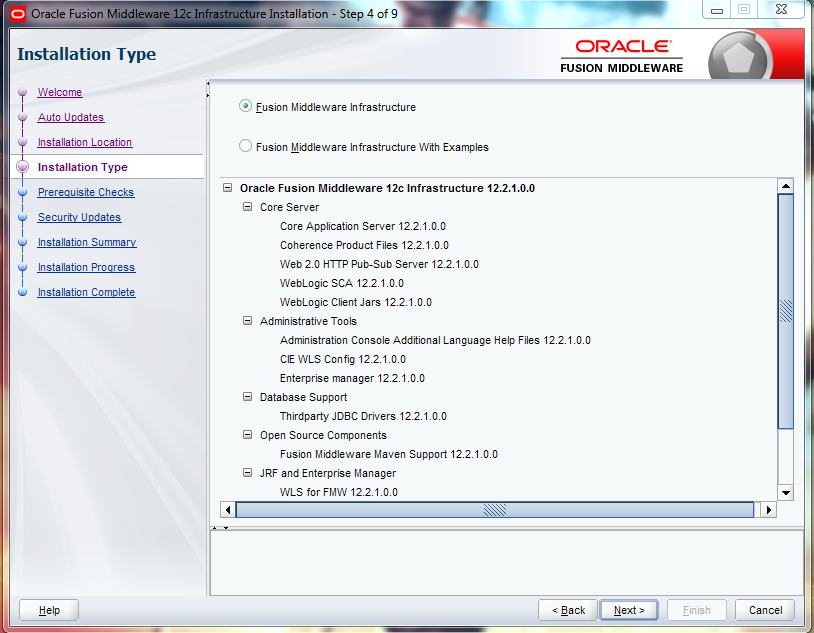Click the Database Support label

click(x=303, y=397)
